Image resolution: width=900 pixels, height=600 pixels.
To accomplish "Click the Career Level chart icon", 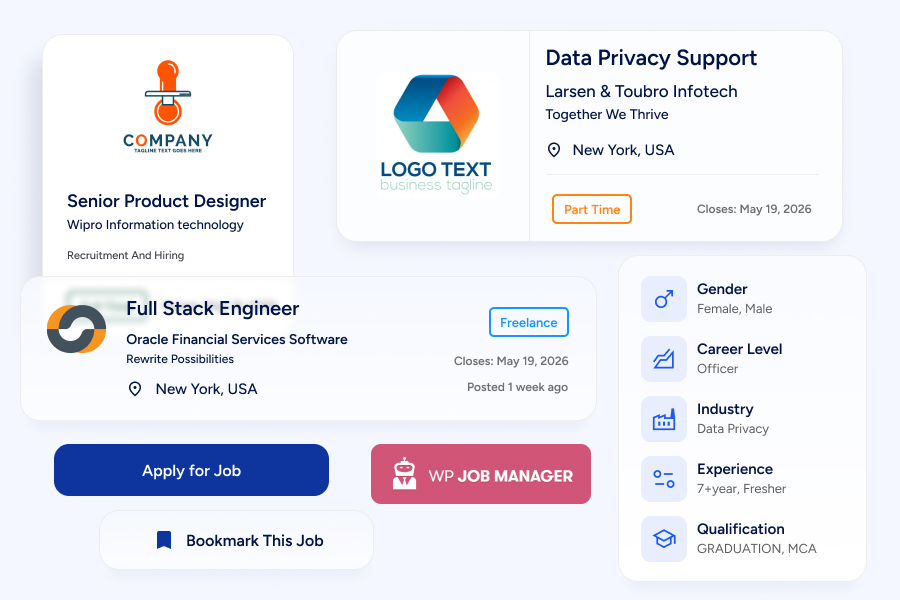I will [664, 359].
